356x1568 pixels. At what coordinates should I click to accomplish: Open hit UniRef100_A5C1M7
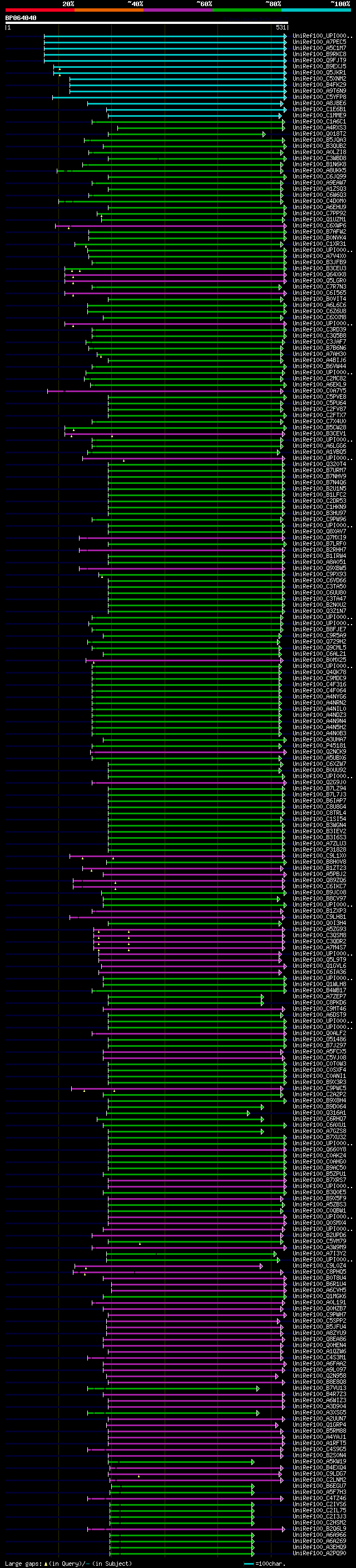click(x=319, y=48)
